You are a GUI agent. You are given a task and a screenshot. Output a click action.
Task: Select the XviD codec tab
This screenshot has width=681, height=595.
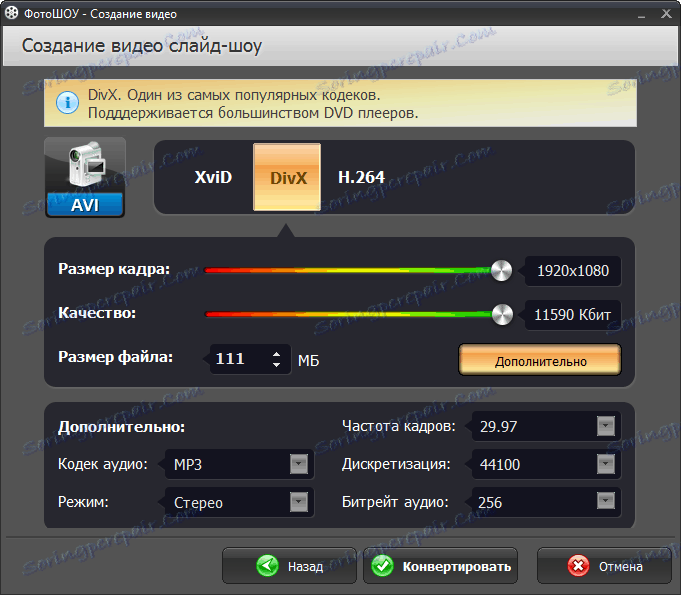pos(213,177)
